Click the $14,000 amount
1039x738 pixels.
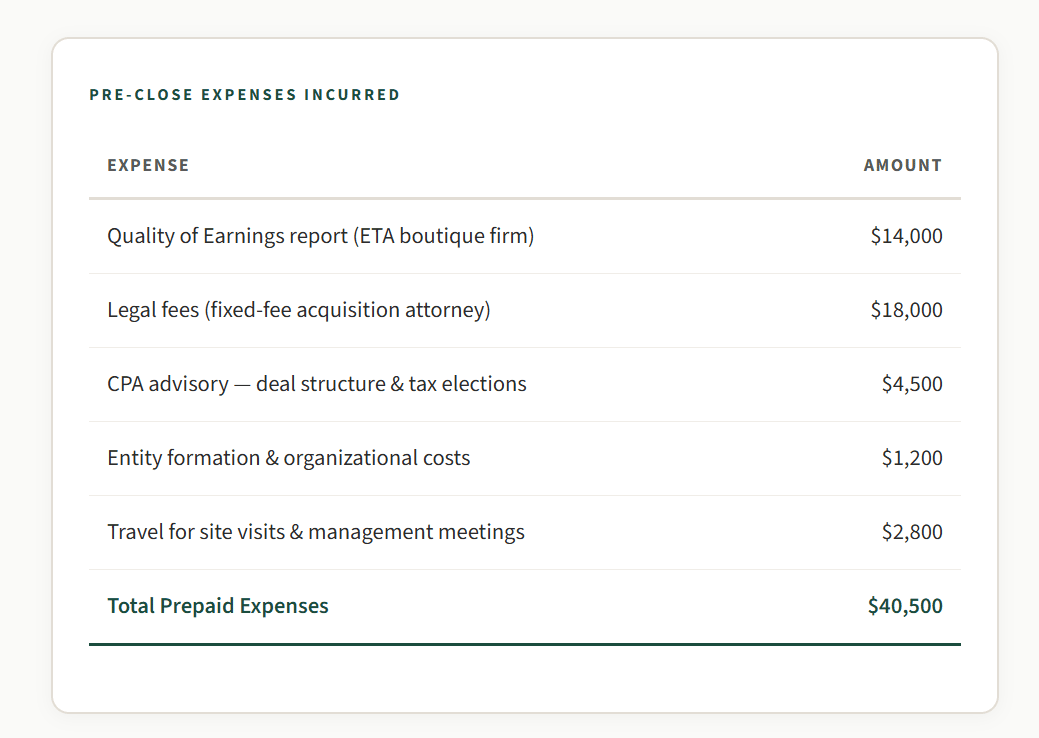click(906, 237)
